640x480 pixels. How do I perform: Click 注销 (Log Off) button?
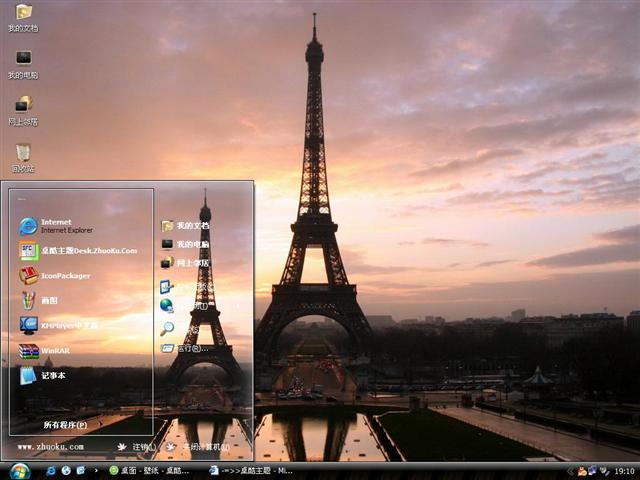coord(138,447)
